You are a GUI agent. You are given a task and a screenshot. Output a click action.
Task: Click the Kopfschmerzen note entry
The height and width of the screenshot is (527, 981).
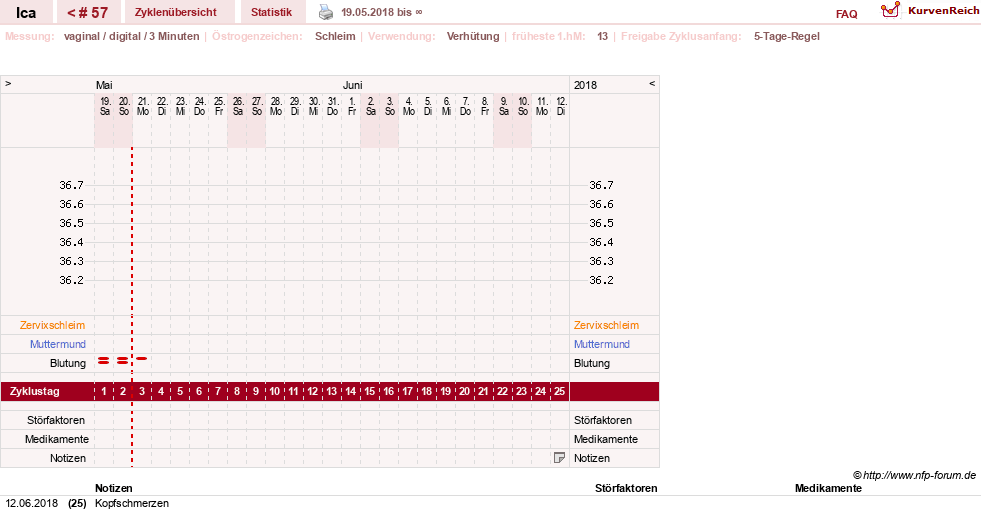pos(132,503)
